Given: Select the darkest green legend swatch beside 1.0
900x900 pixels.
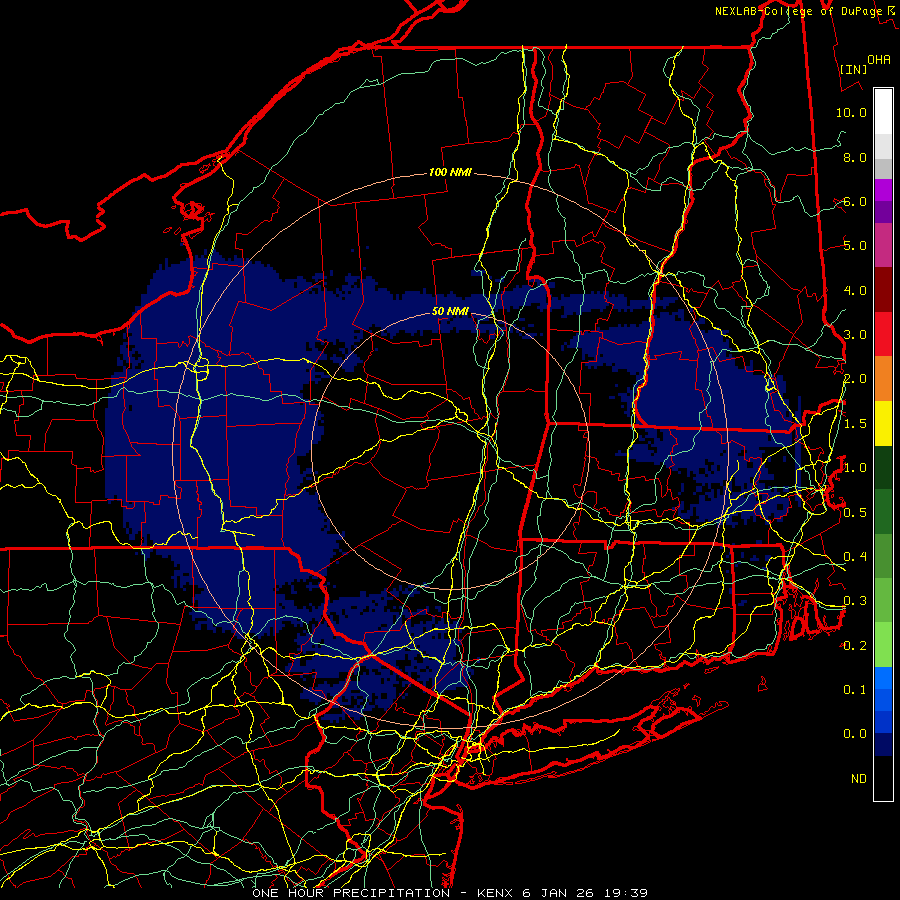Looking at the screenshot, I should (x=883, y=467).
